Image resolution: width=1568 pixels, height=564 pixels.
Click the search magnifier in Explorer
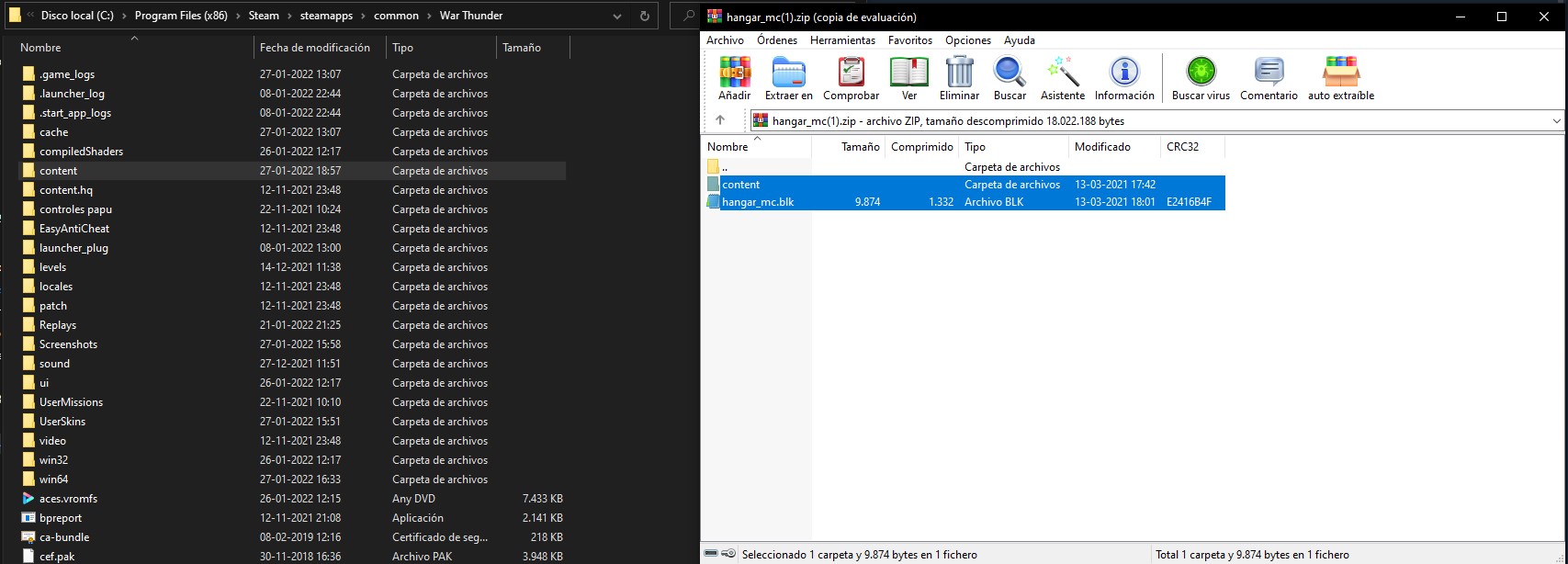tap(689, 16)
